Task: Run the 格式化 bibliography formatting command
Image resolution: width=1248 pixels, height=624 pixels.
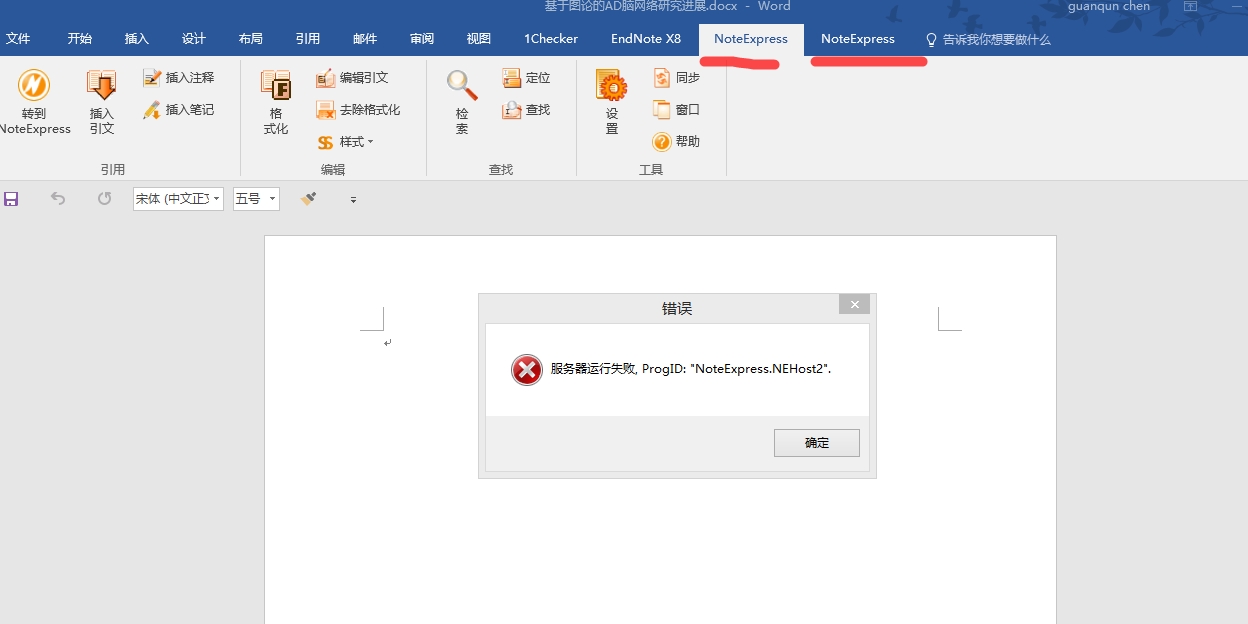Action: pyautogui.click(x=276, y=101)
